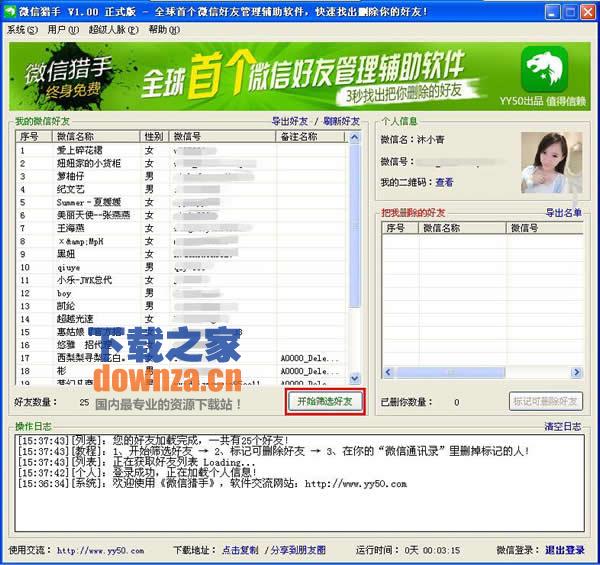Click the app icon in the title bar

coord(8,11)
